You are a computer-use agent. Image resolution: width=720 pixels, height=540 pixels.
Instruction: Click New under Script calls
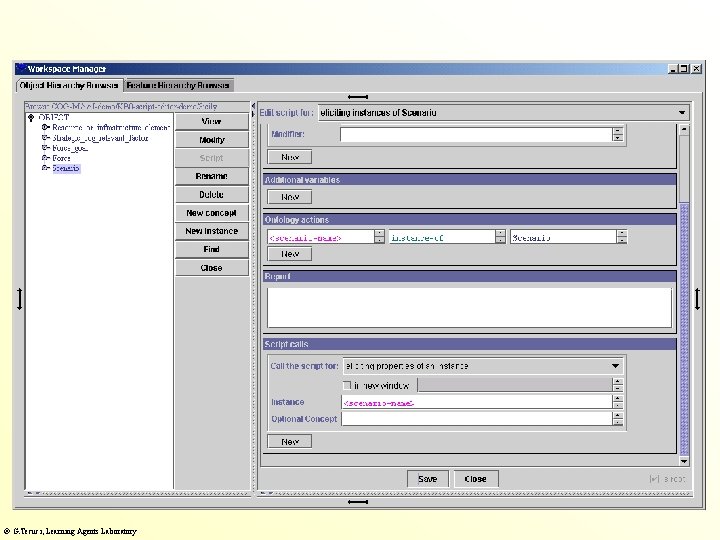click(290, 442)
